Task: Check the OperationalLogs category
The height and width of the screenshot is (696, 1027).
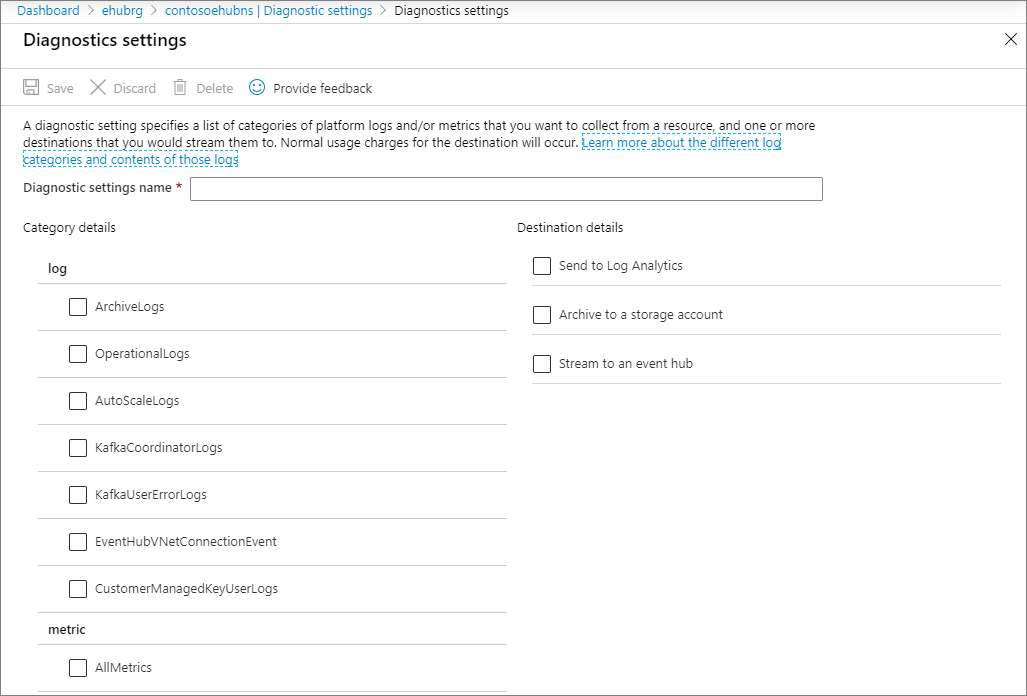Action: tap(78, 354)
